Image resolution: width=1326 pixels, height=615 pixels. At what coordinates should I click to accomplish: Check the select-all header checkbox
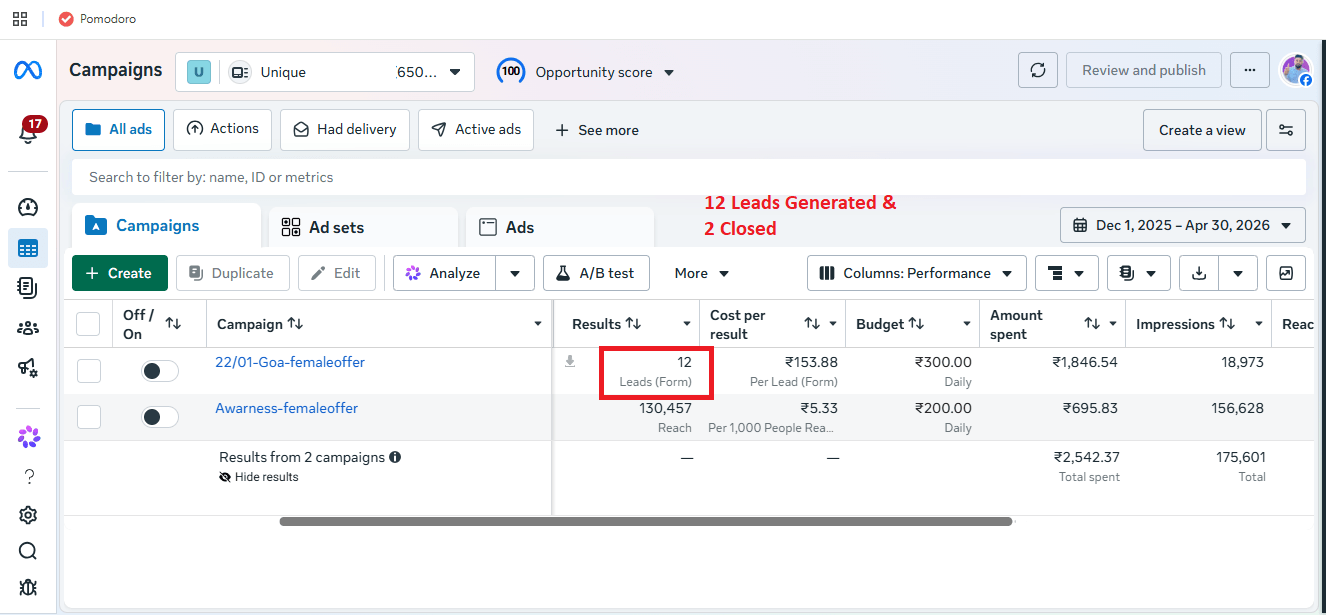tap(88, 324)
